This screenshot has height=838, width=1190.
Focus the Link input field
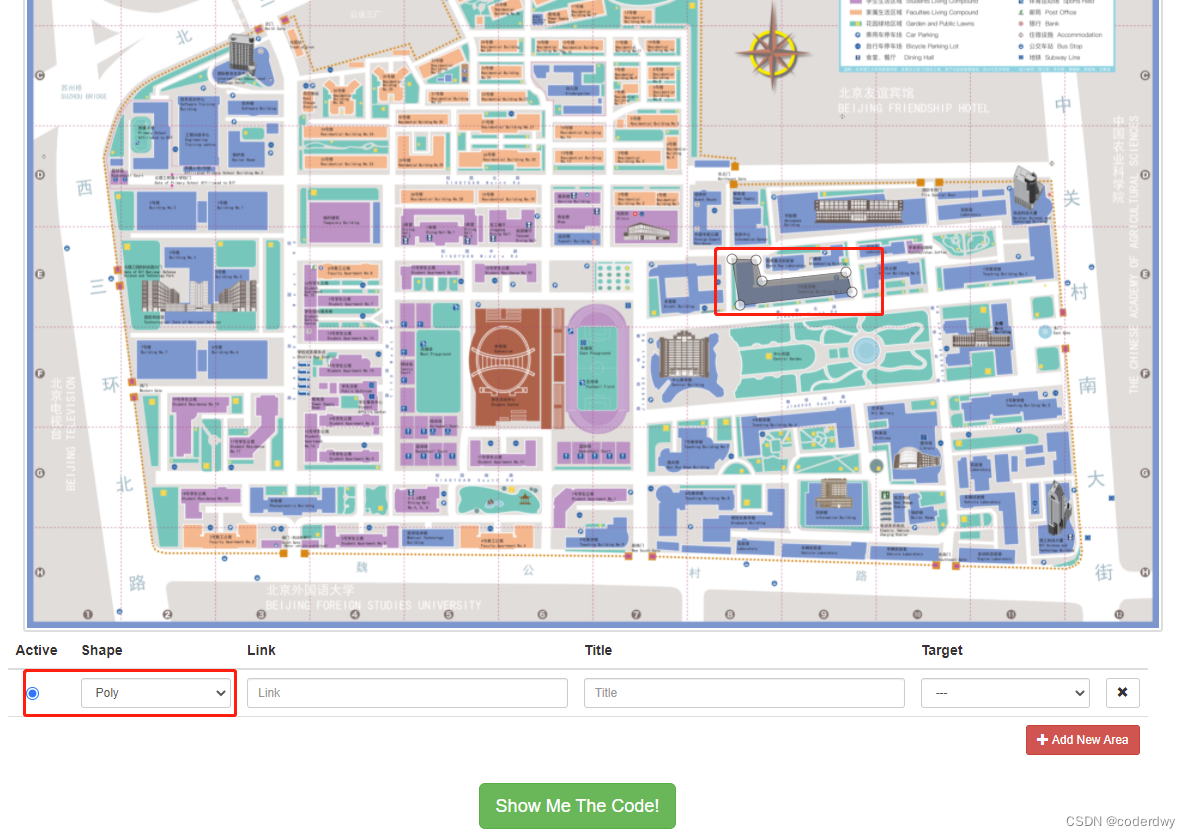tap(407, 692)
